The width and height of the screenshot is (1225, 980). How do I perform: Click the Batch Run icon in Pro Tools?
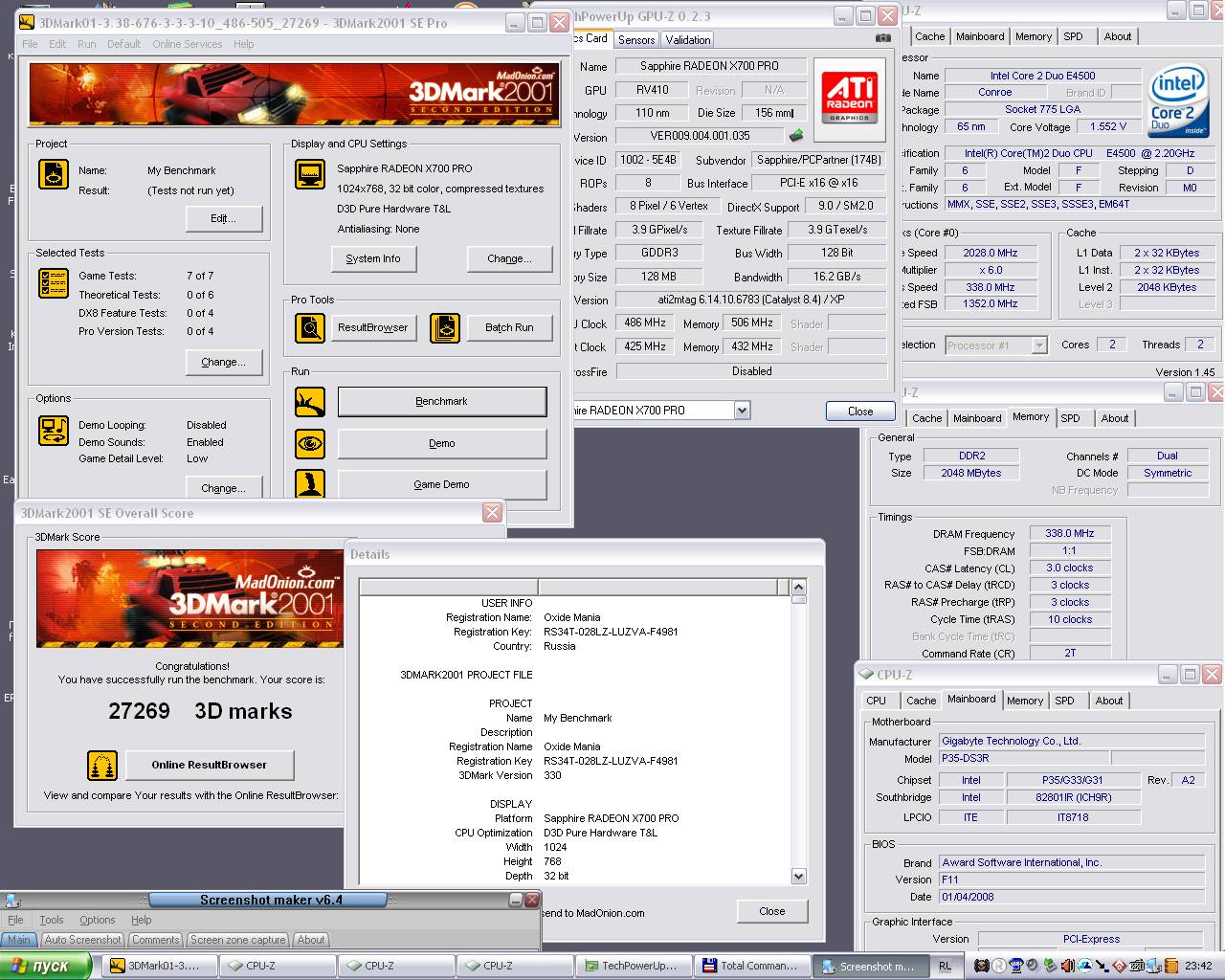click(444, 327)
